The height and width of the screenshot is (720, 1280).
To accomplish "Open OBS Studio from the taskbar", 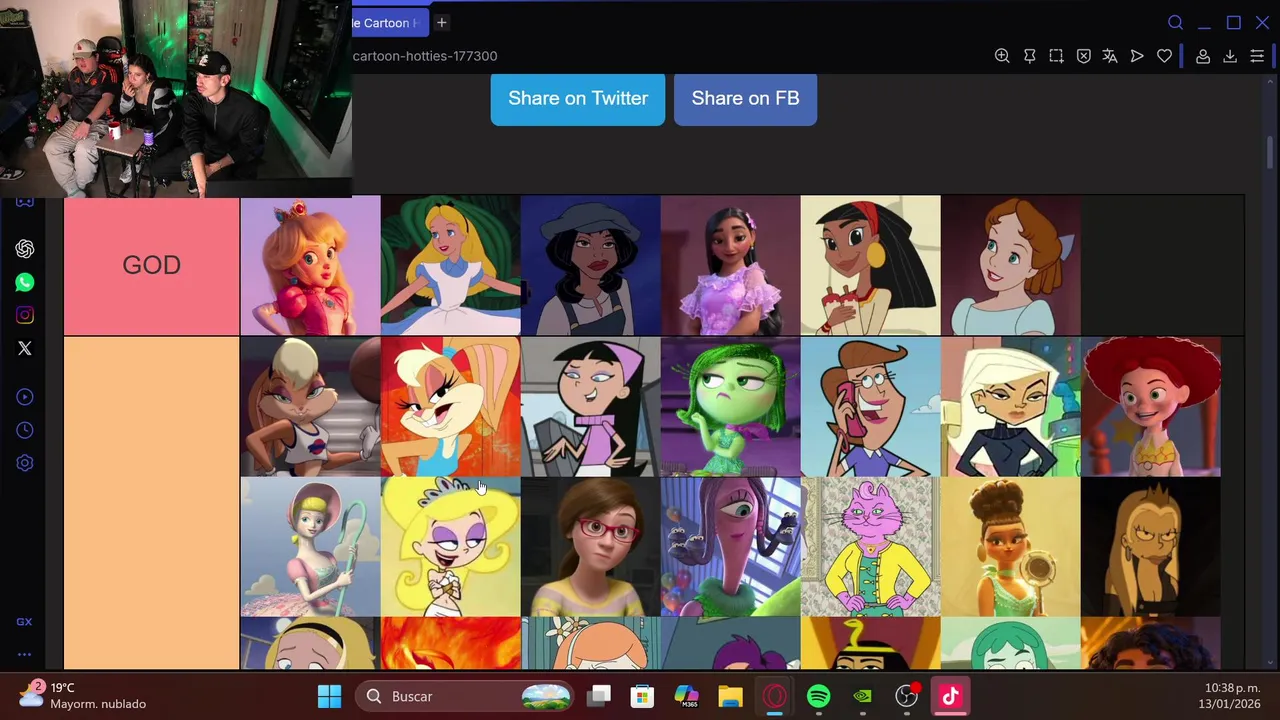I will click(906, 696).
